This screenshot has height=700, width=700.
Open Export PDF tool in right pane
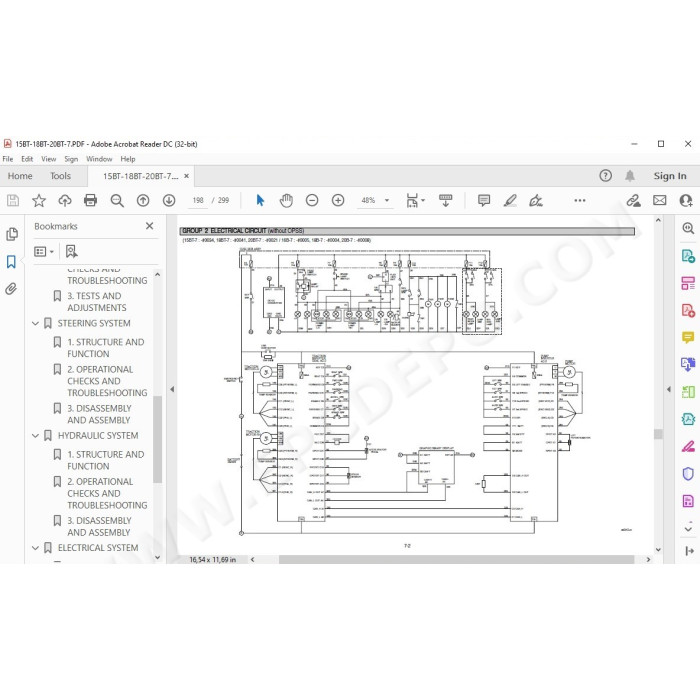pyautogui.click(x=688, y=256)
